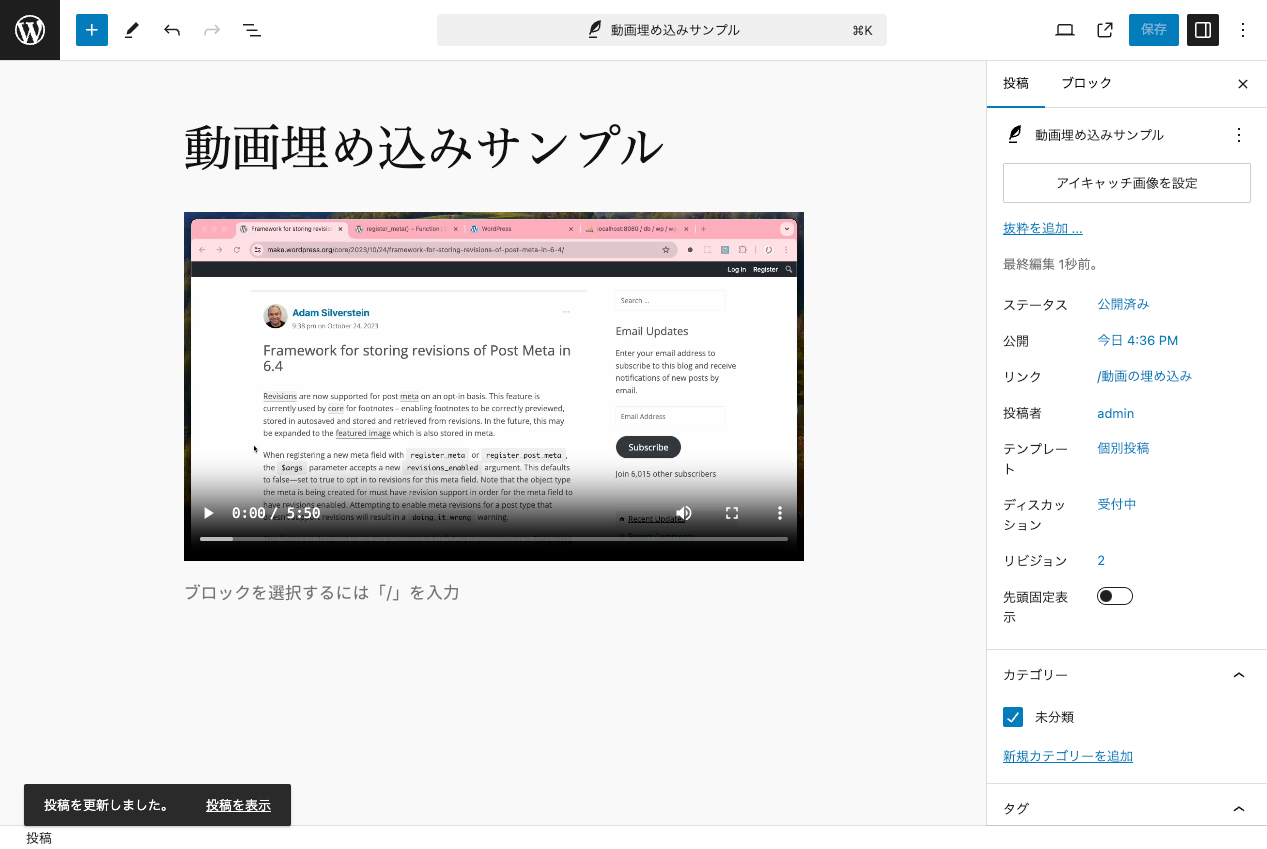The width and height of the screenshot is (1267, 849).
Task: Click the post title 動画埋め込みサンプル heading
Action: point(424,146)
